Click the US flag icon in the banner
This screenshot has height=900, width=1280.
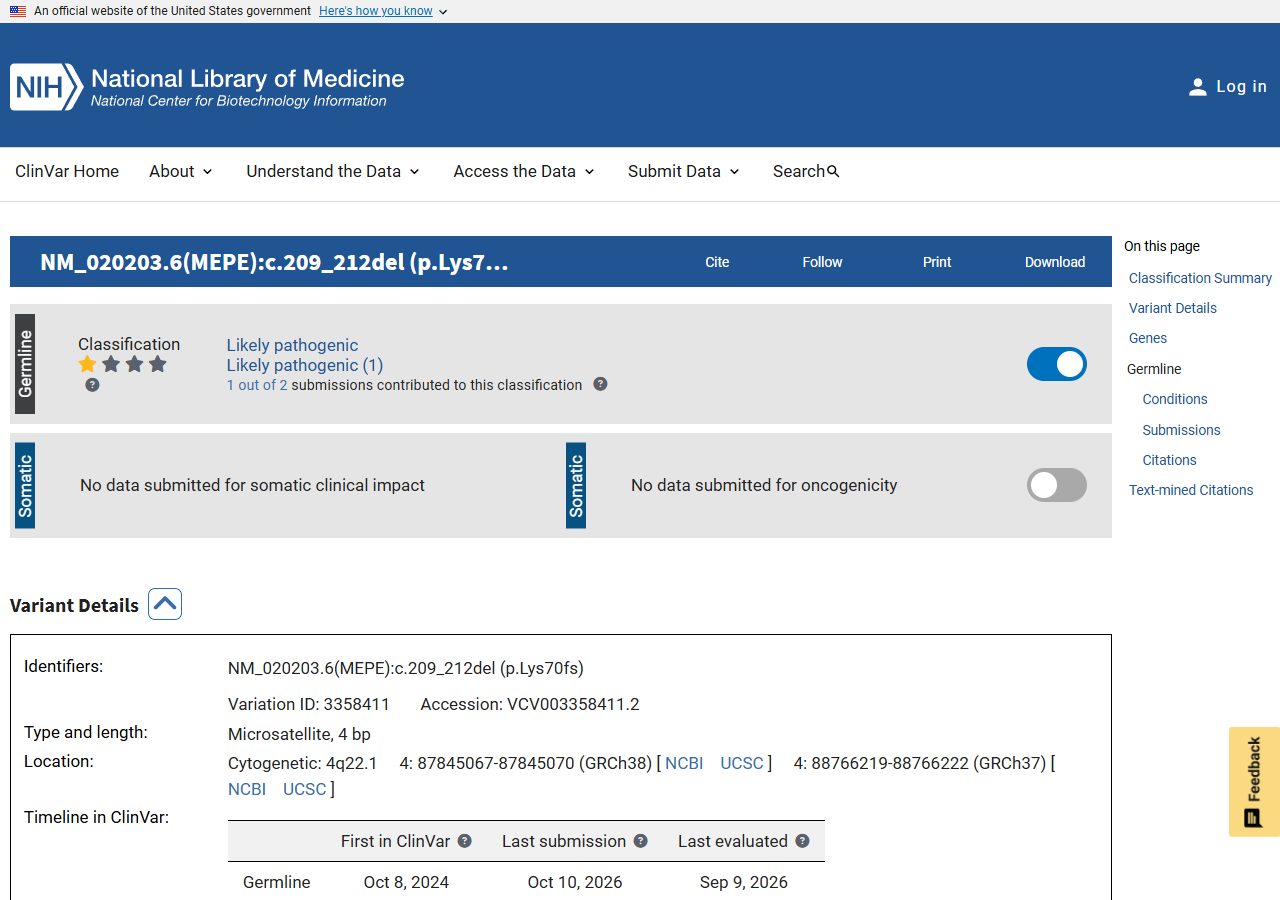coord(18,11)
